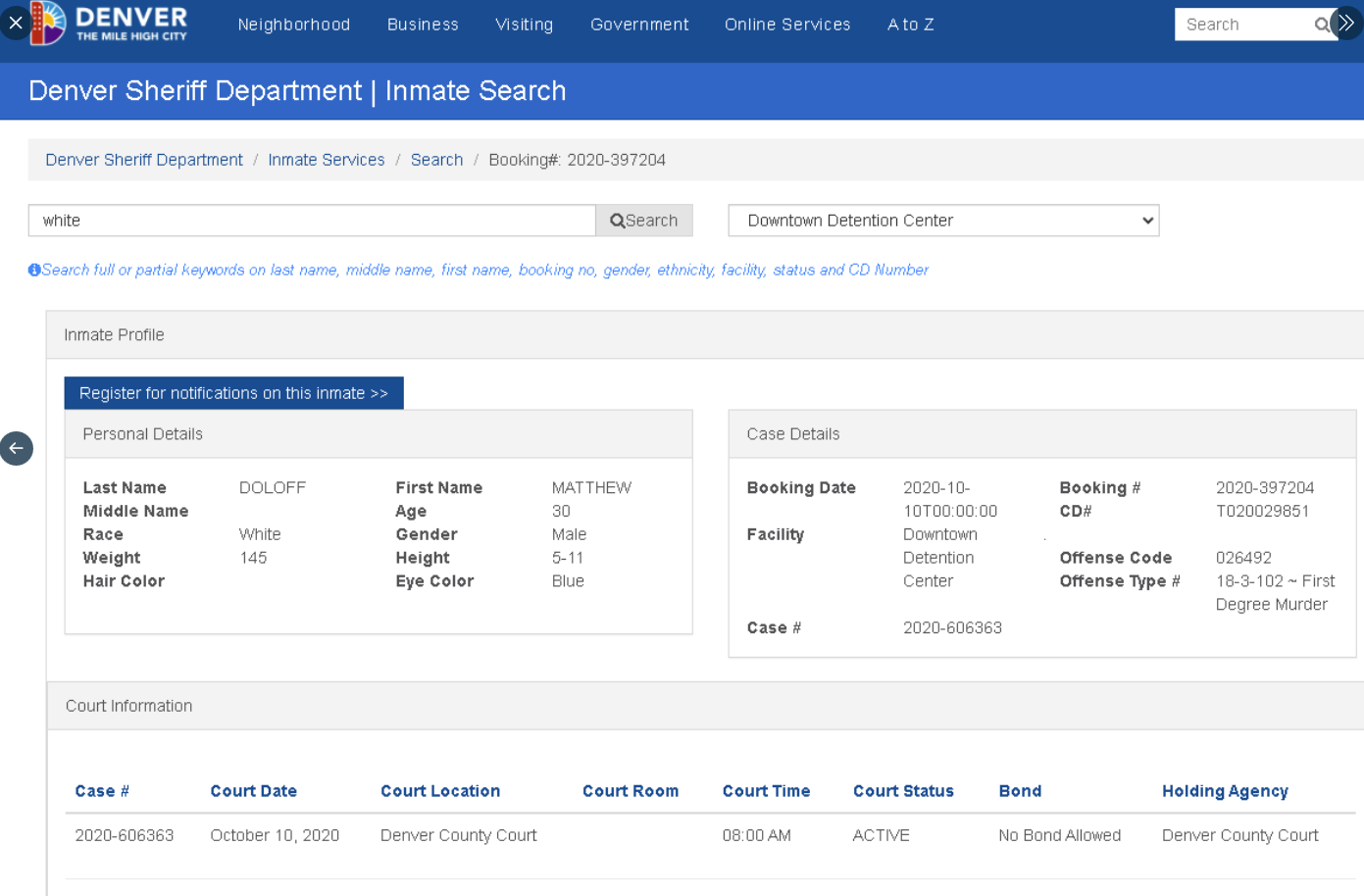Viewport: 1364px width, 896px height.
Task: Click first name value 'MATTHEW'
Action: pos(591,487)
